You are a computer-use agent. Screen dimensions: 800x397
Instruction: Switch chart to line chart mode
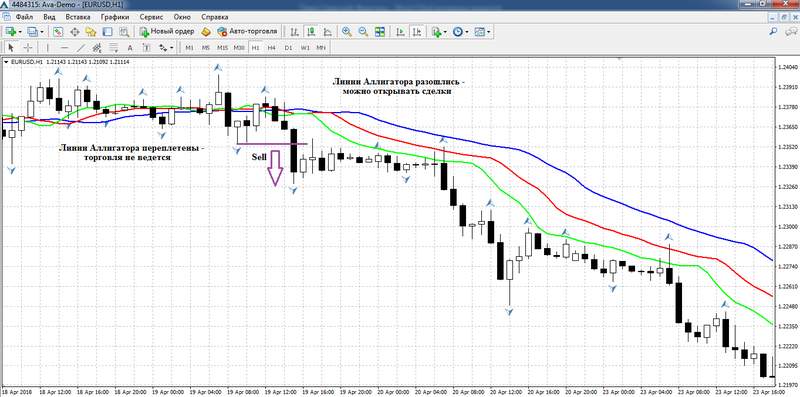click(x=327, y=32)
